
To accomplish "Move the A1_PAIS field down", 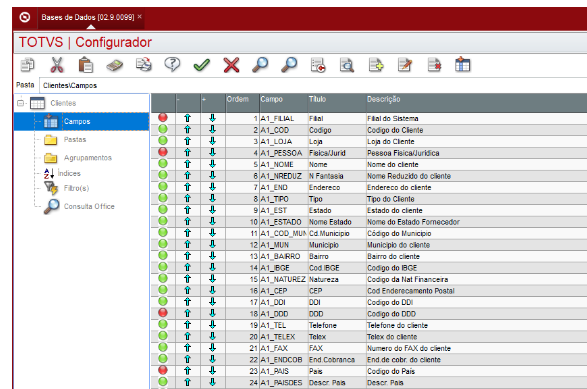I will point(213,371).
